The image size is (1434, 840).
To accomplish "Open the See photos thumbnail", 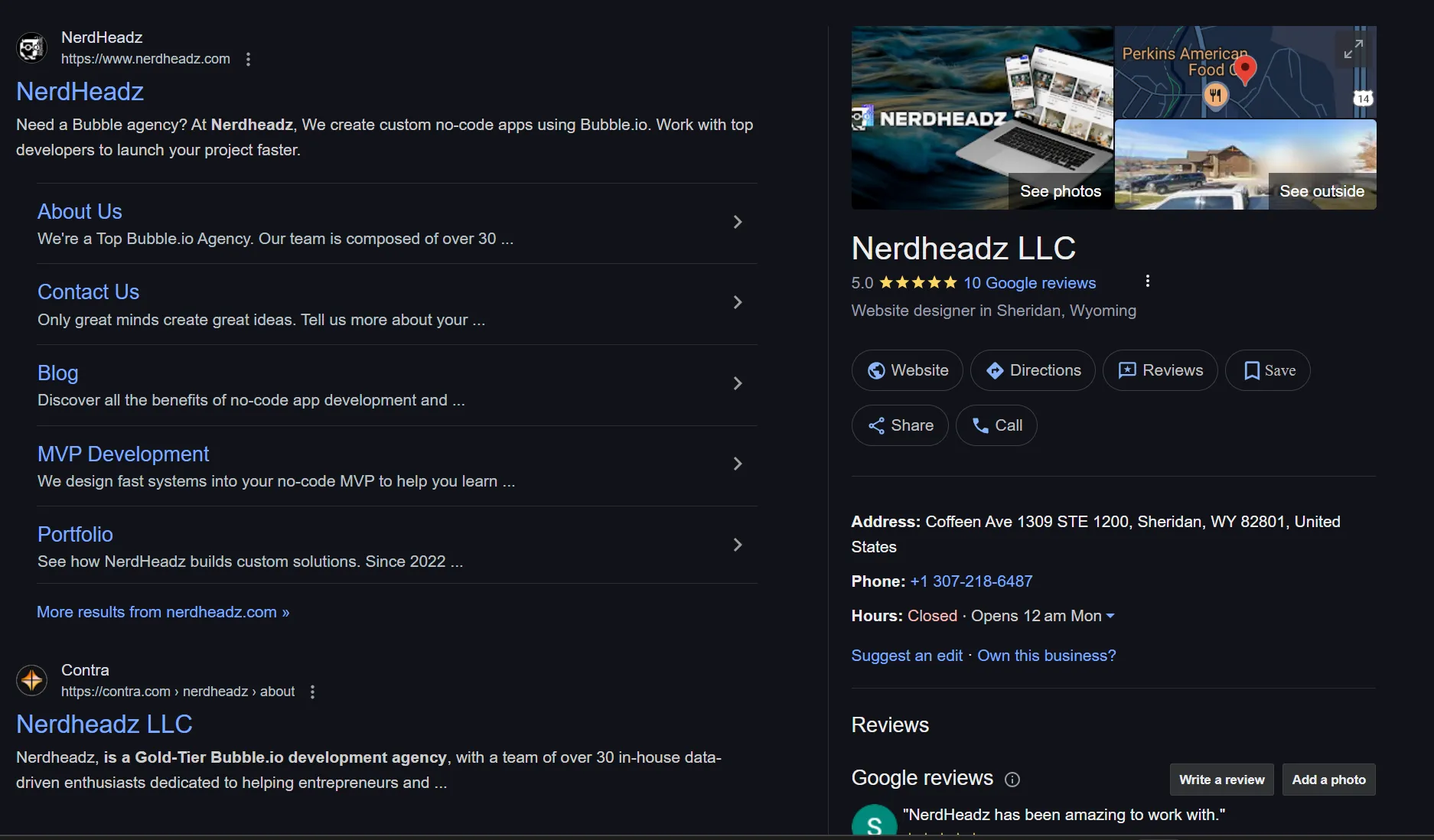I will tap(982, 118).
